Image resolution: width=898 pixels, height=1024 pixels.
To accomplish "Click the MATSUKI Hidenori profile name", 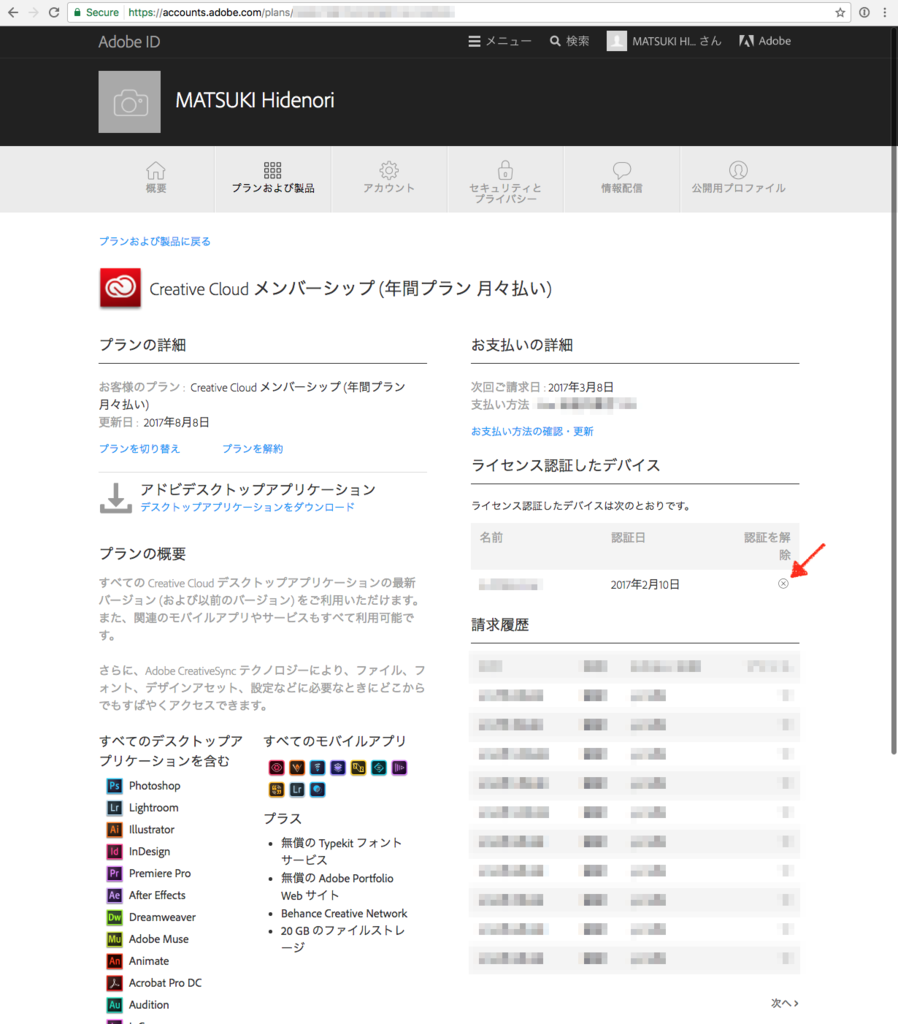I will tap(255, 100).
